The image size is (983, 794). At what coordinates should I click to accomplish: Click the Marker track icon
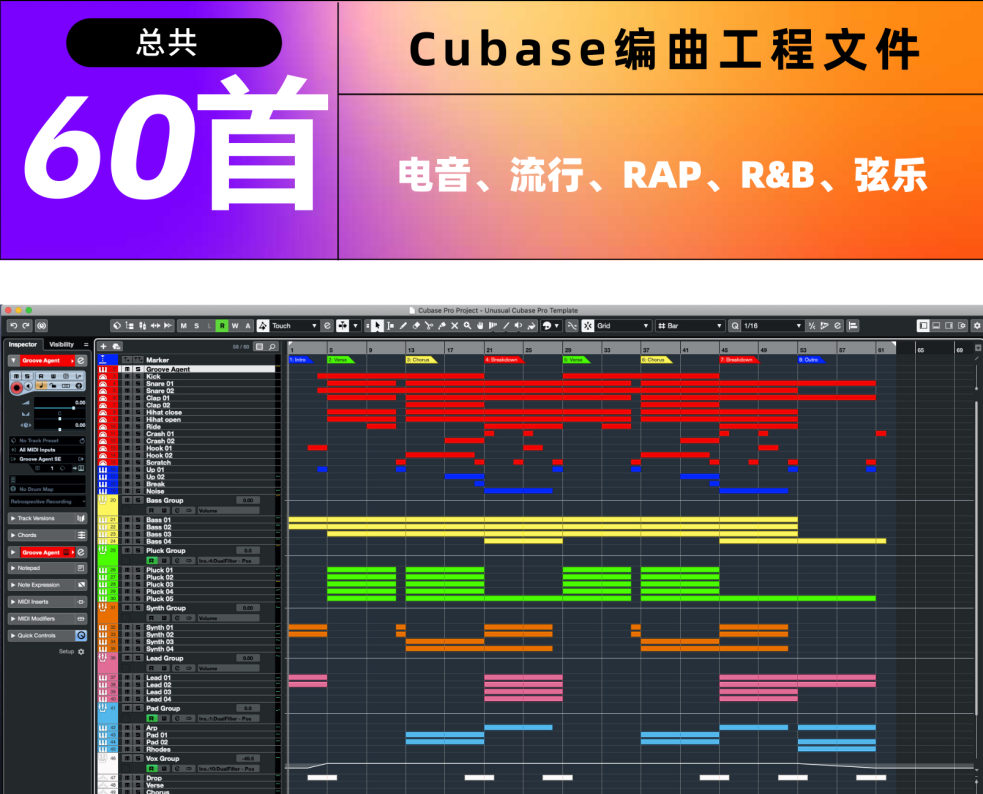(103, 360)
